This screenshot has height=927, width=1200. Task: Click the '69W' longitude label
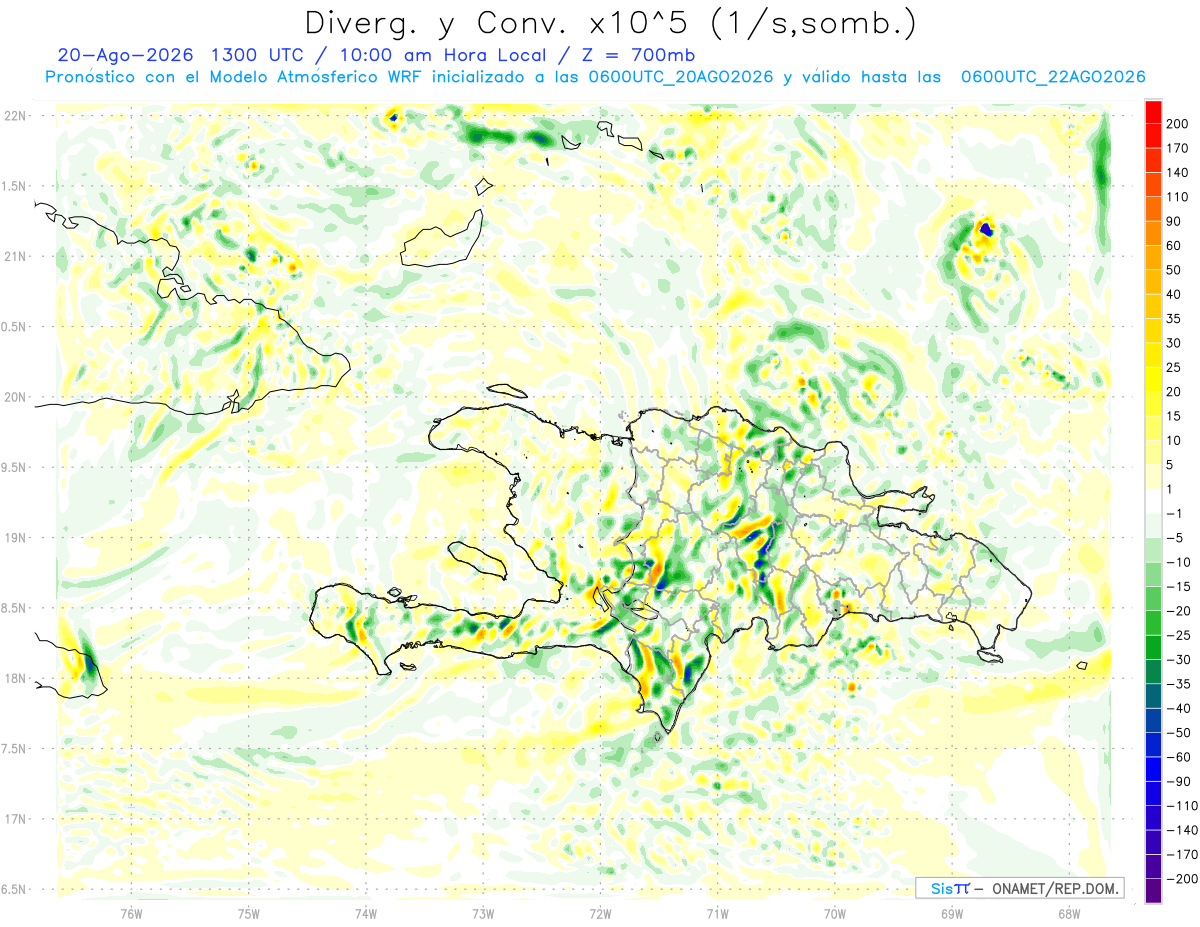952,913
